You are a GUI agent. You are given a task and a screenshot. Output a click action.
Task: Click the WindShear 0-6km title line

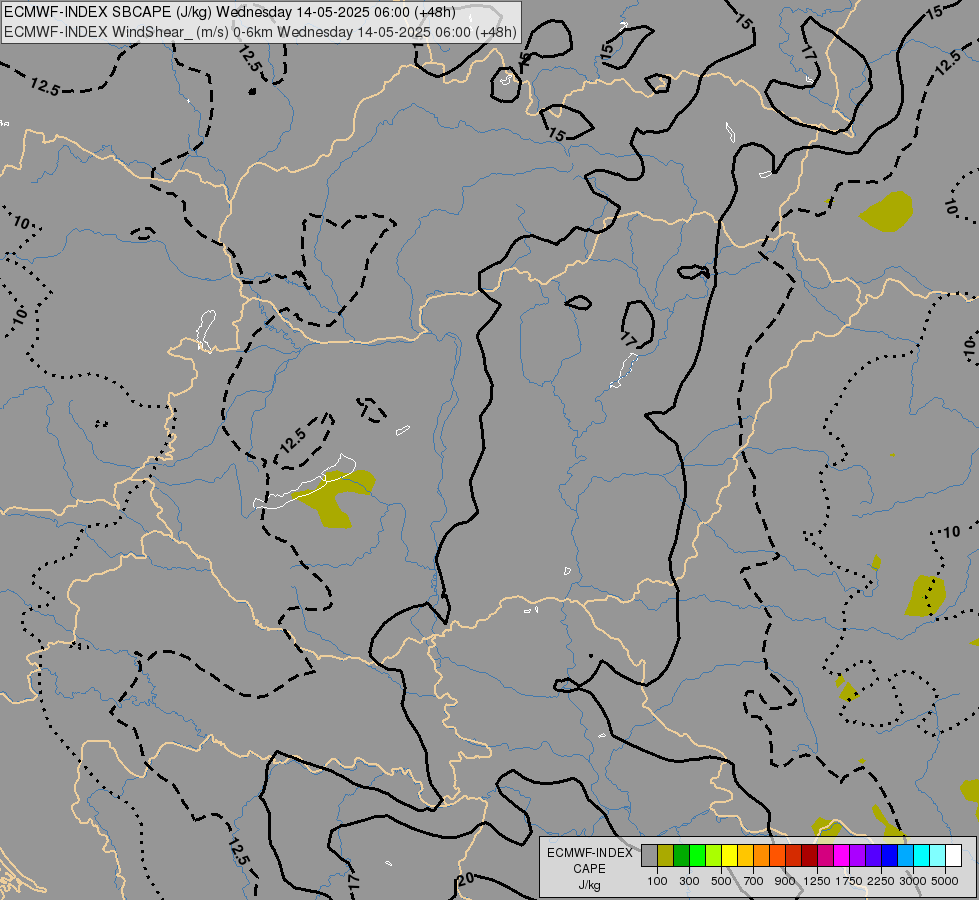point(260,32)
